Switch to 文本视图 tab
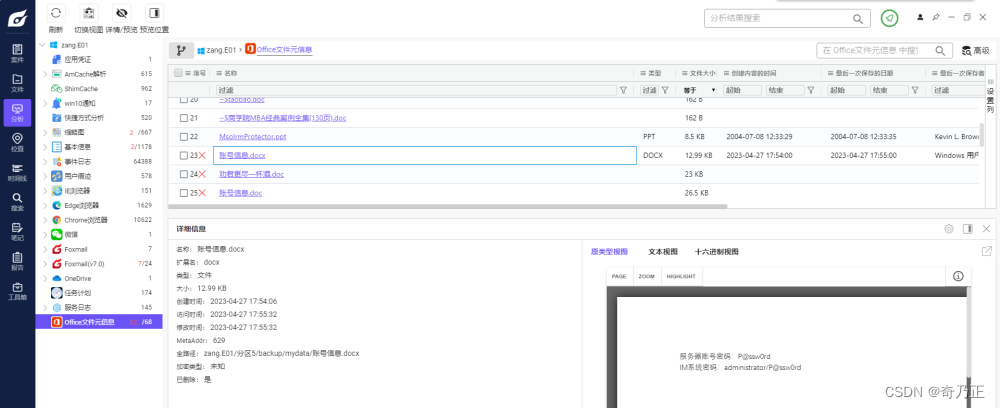Screen dimensions: 1000x408 click(x=663, y=252)
